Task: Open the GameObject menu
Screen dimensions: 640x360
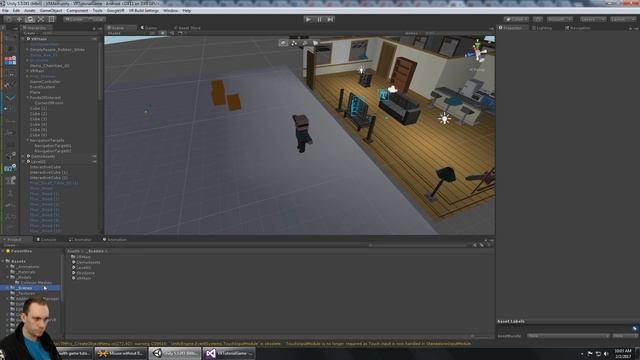Action: (51, 11)
